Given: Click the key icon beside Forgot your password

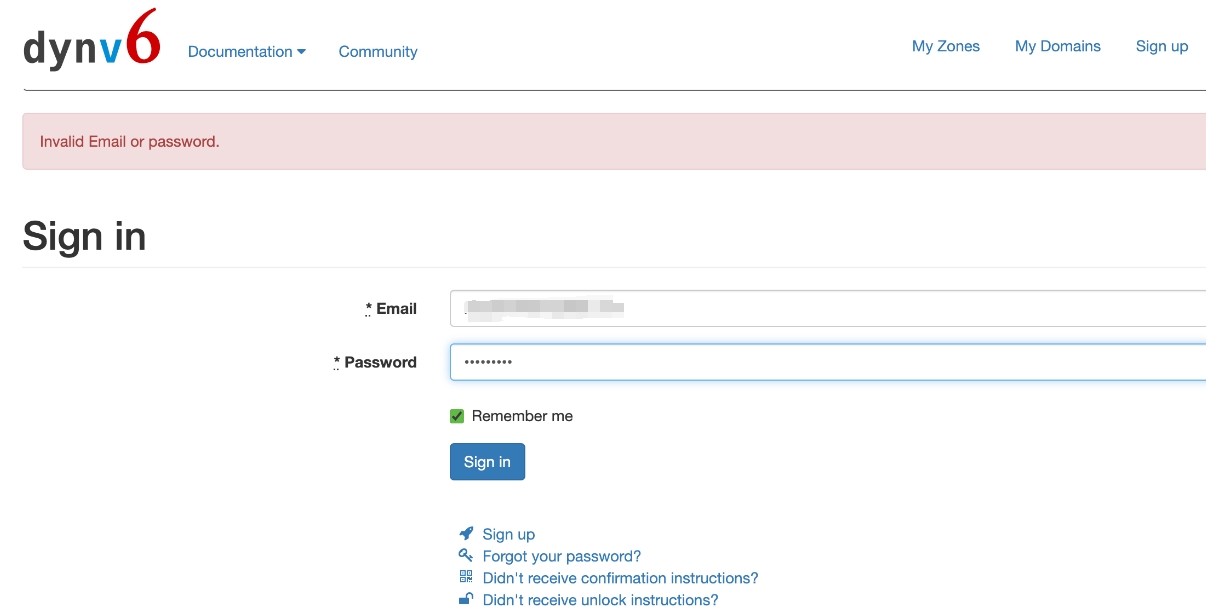Looking at the screenshot, I should coord(466,556).
